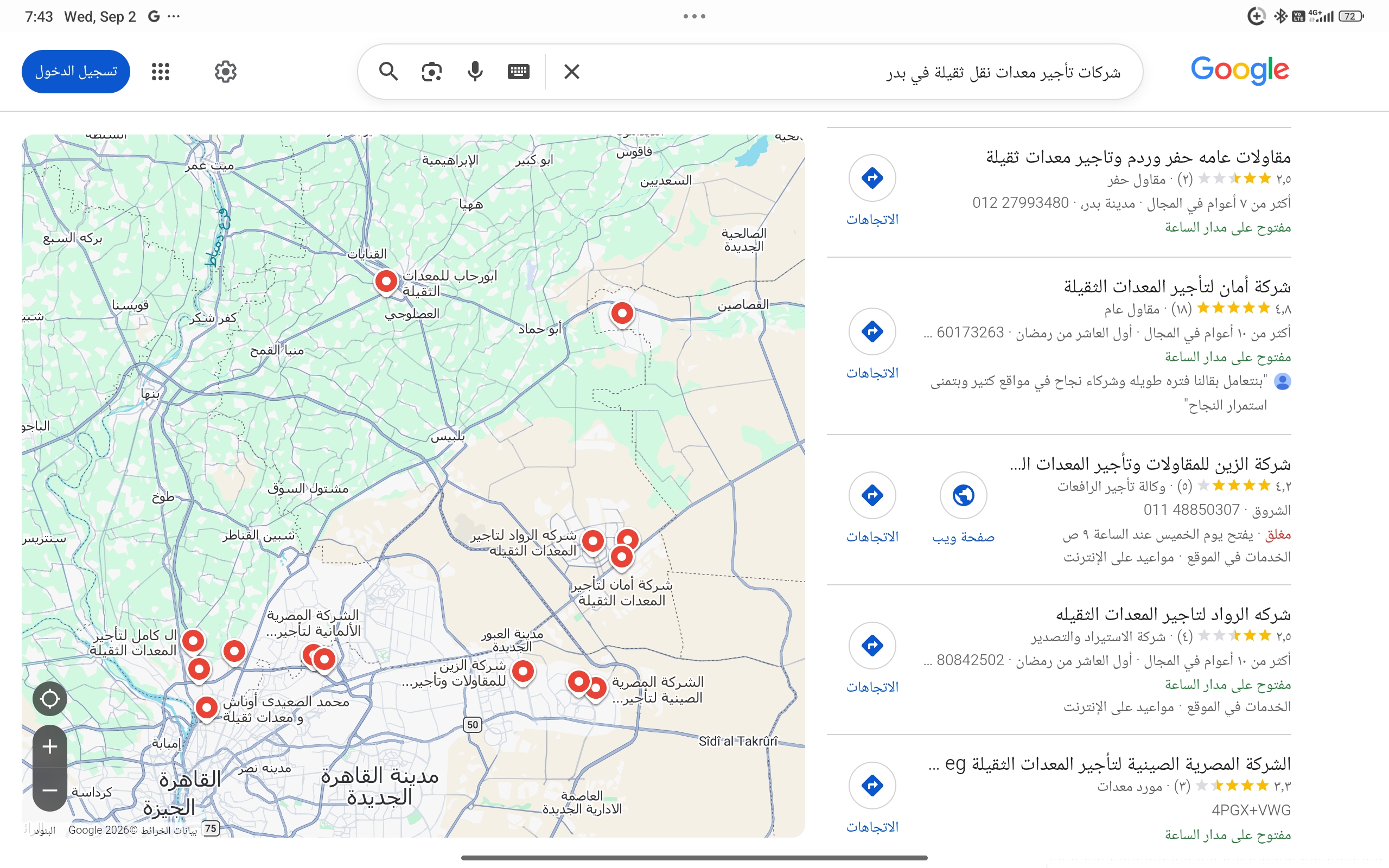Open Google Lens camera search
This screenshot has height=868, width=1389.
click(432, 72)
